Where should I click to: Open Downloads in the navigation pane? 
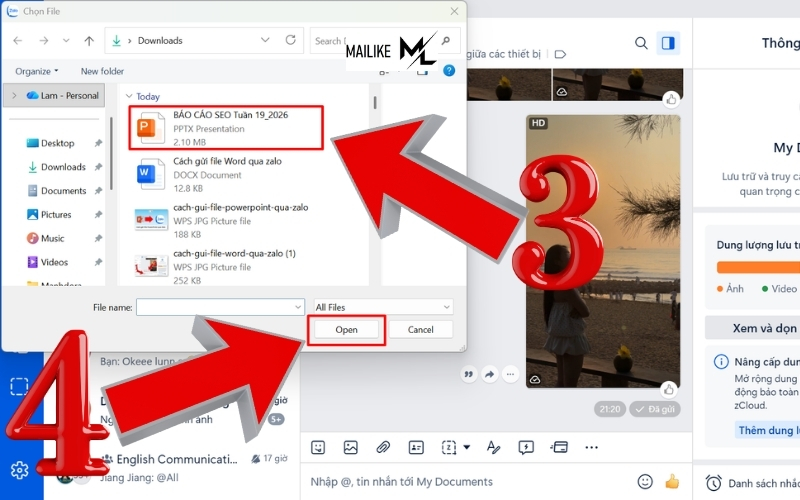coord(56,167)
